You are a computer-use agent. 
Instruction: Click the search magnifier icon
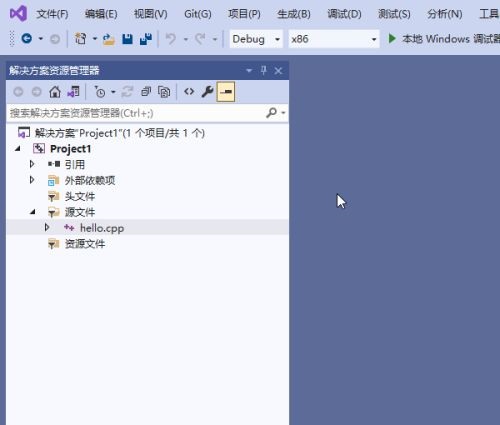point(271,113)
